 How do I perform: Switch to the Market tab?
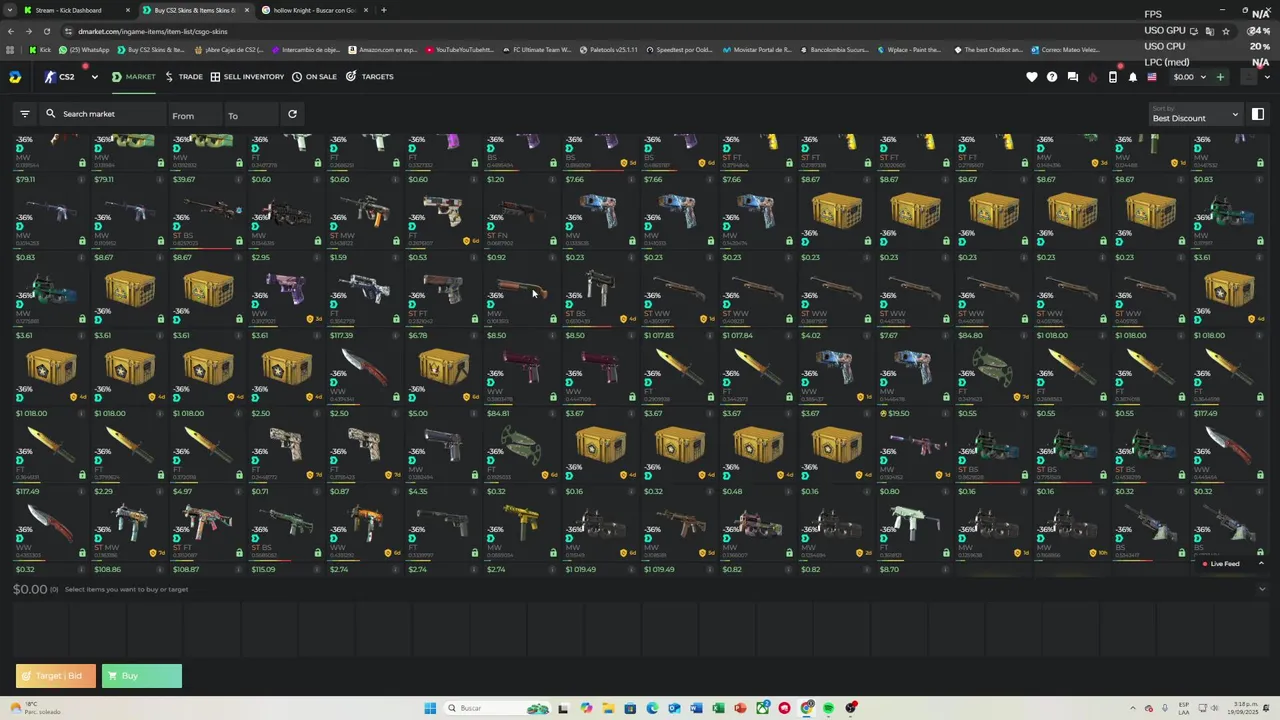click(133, 77)
